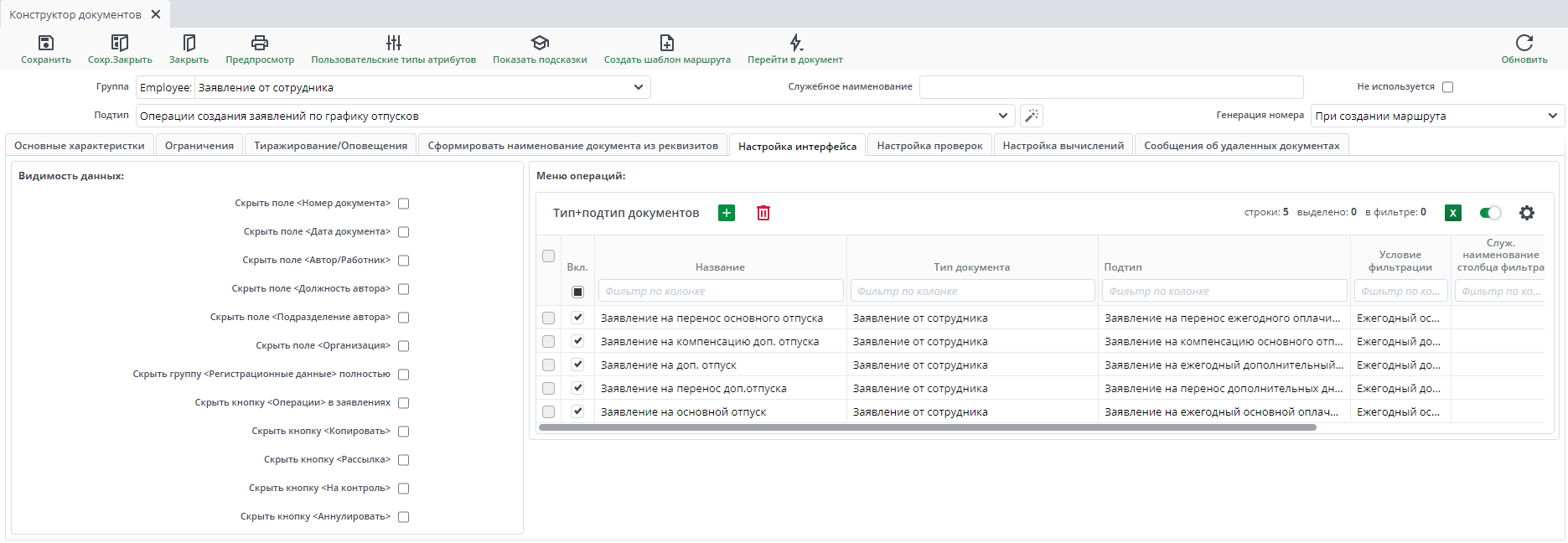Screen dimensions: 1568x543
Task: Enable Скрыть поле <Номер документа> checkbox
Action: pyautogui.click(x=403, y=204)
